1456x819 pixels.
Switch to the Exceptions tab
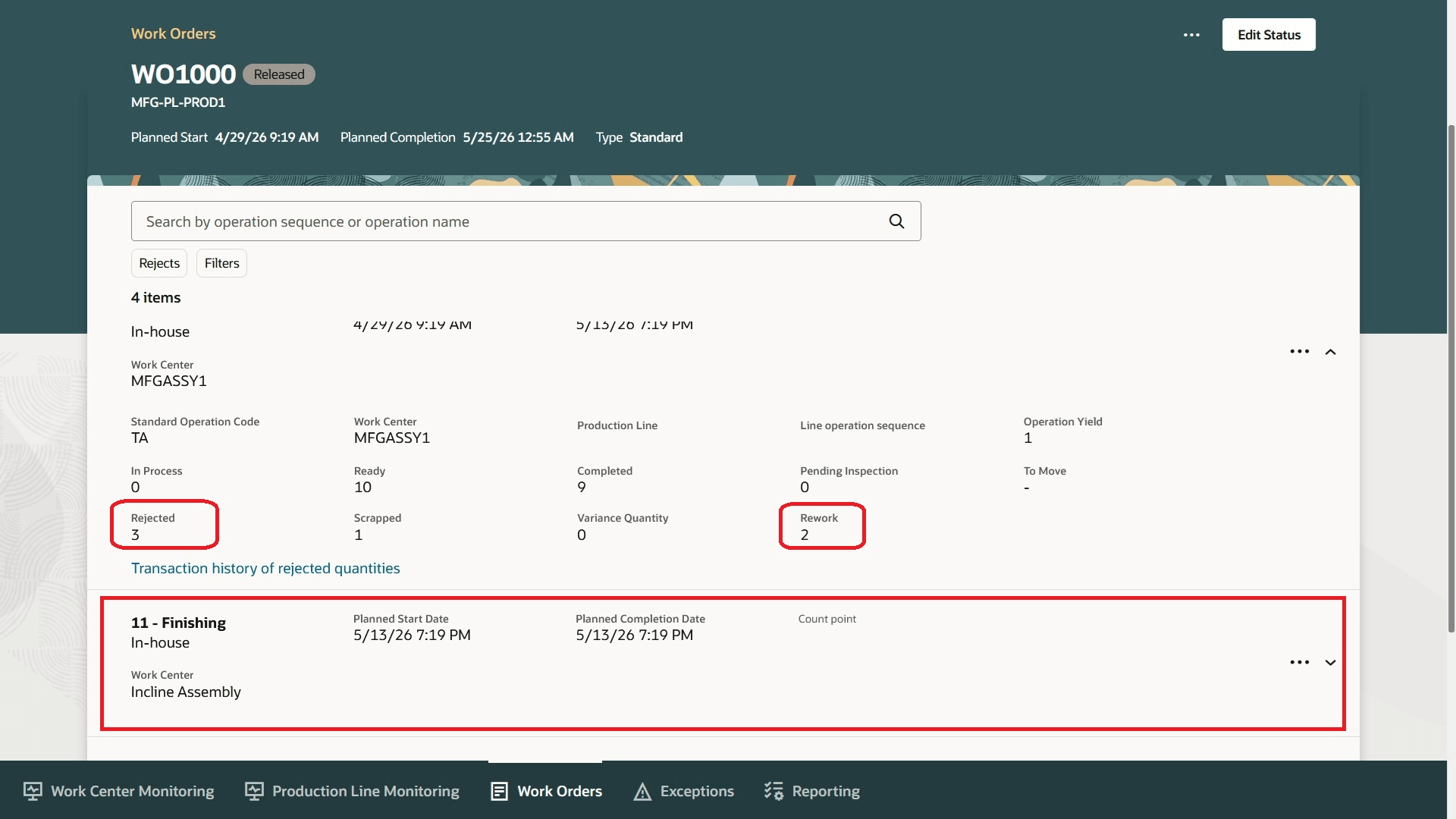click(x=683, y=791)
